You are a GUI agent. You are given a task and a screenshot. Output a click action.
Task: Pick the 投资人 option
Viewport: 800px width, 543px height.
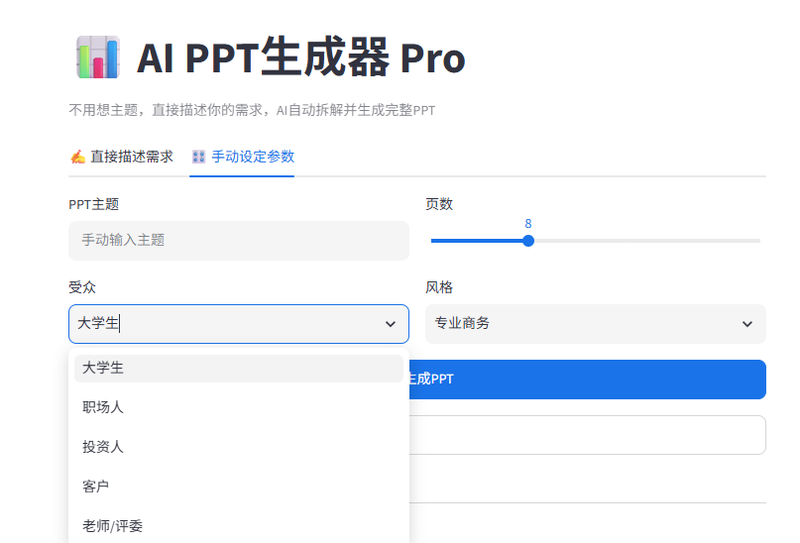(239, 447)
